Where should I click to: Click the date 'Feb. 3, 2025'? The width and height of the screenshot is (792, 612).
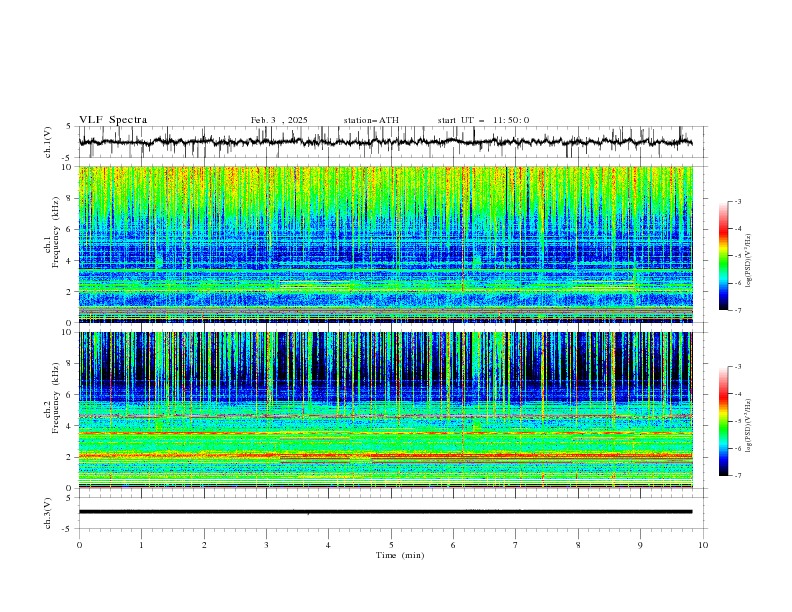(279, 120)
